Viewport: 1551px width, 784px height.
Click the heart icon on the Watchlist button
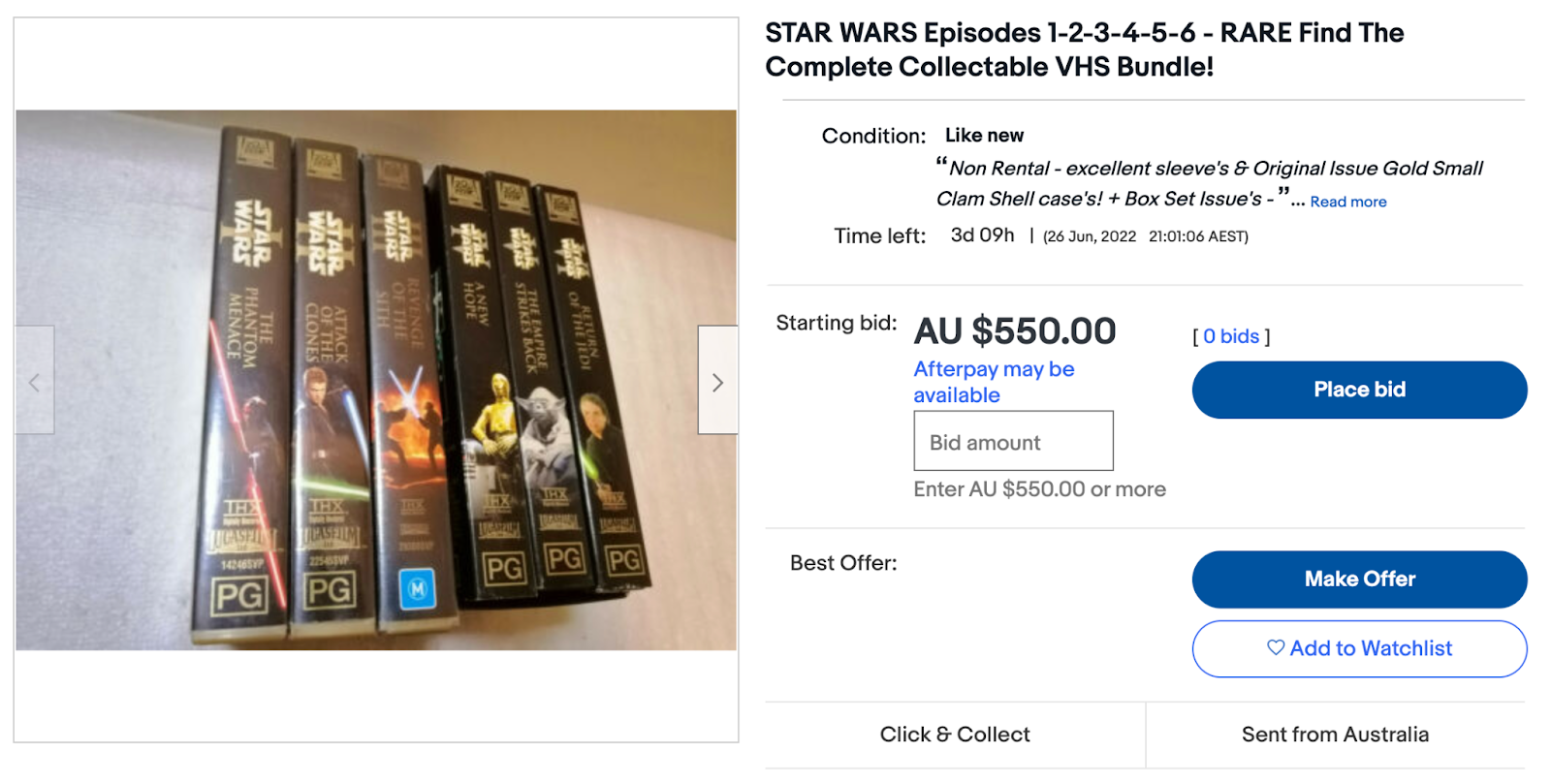tap(1276, 647)
